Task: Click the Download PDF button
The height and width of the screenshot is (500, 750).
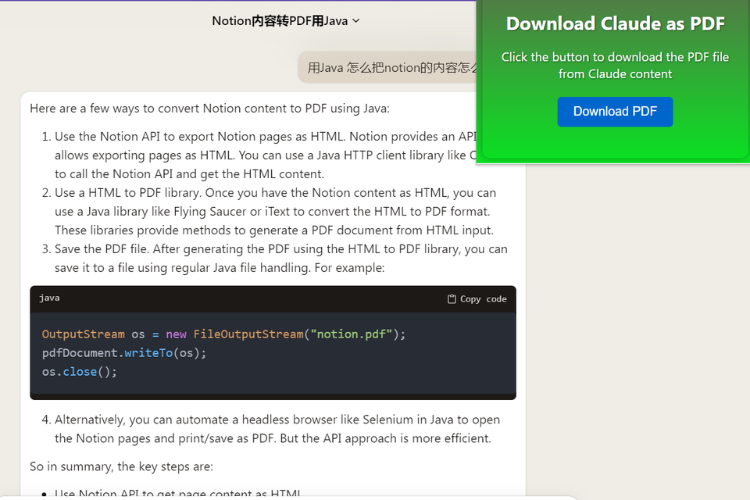Action: 615,111
